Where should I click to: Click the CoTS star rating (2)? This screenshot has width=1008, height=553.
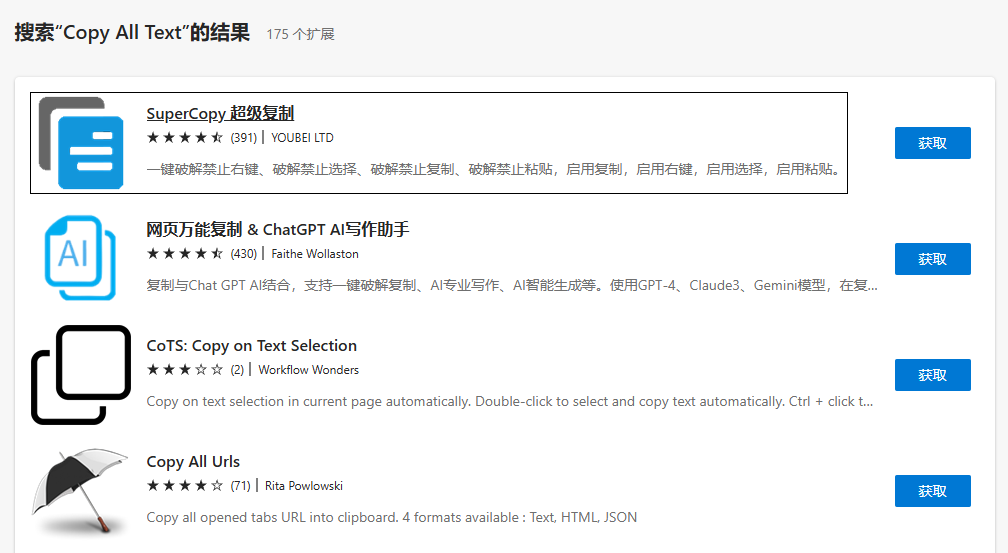(195, 370)
